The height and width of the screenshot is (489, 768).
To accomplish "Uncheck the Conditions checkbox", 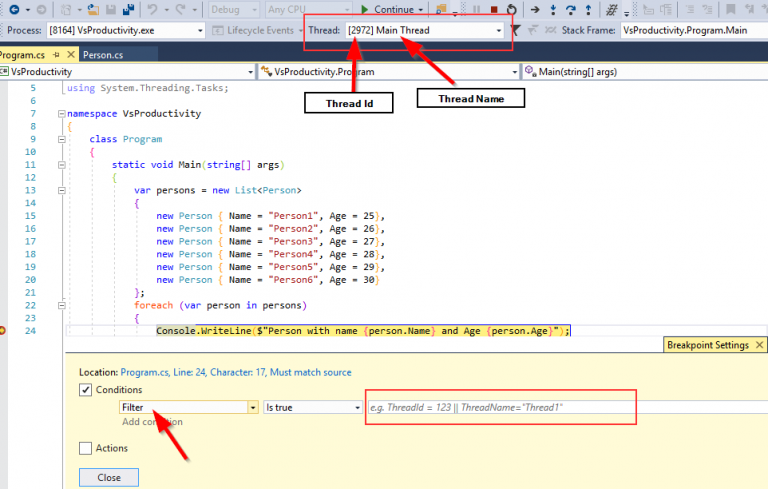I will click(x=86, y=390).
